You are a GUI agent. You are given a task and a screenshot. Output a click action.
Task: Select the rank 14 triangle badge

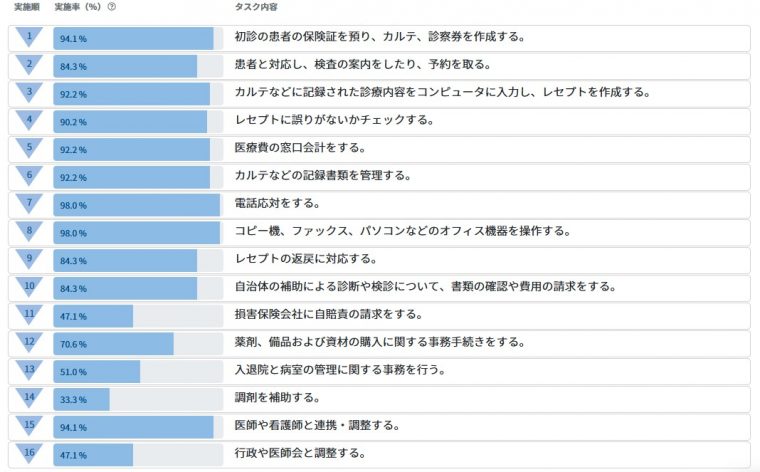[x=30, y=398]
